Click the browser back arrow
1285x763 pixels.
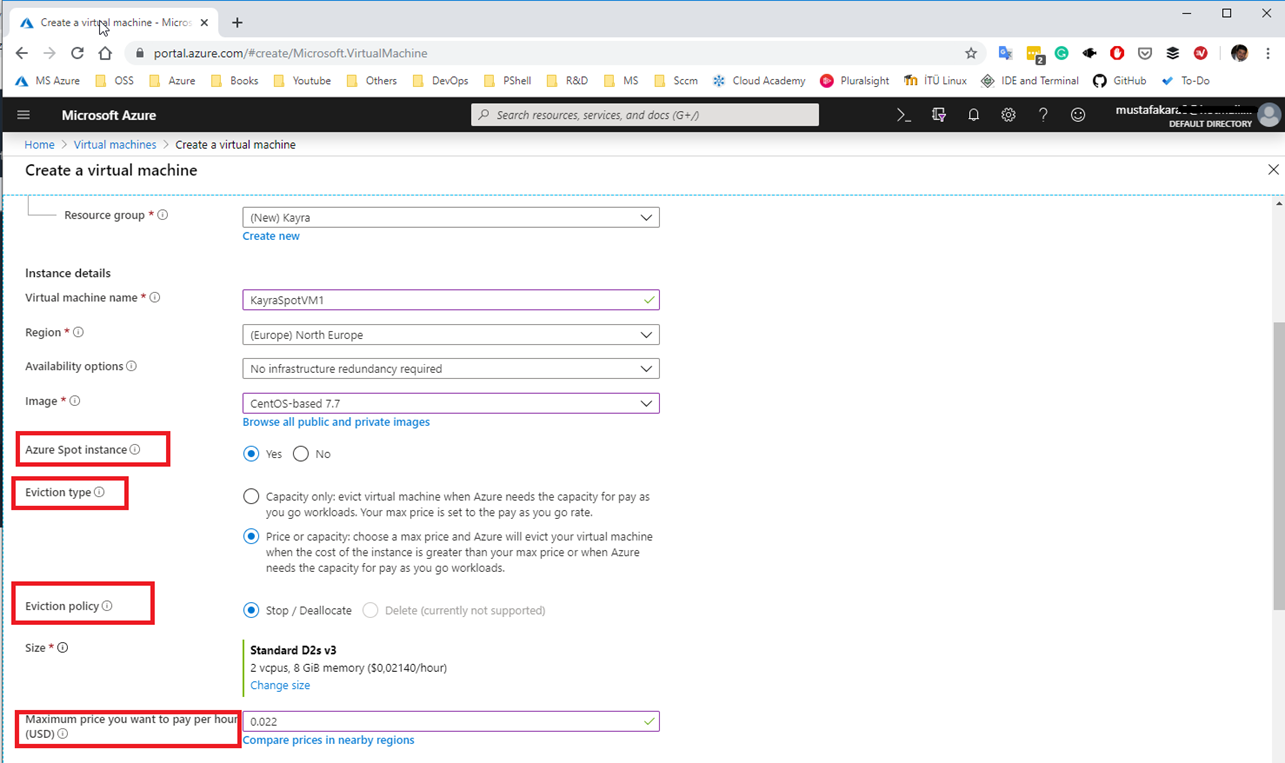pyautogui.click(x=21, y=53)
